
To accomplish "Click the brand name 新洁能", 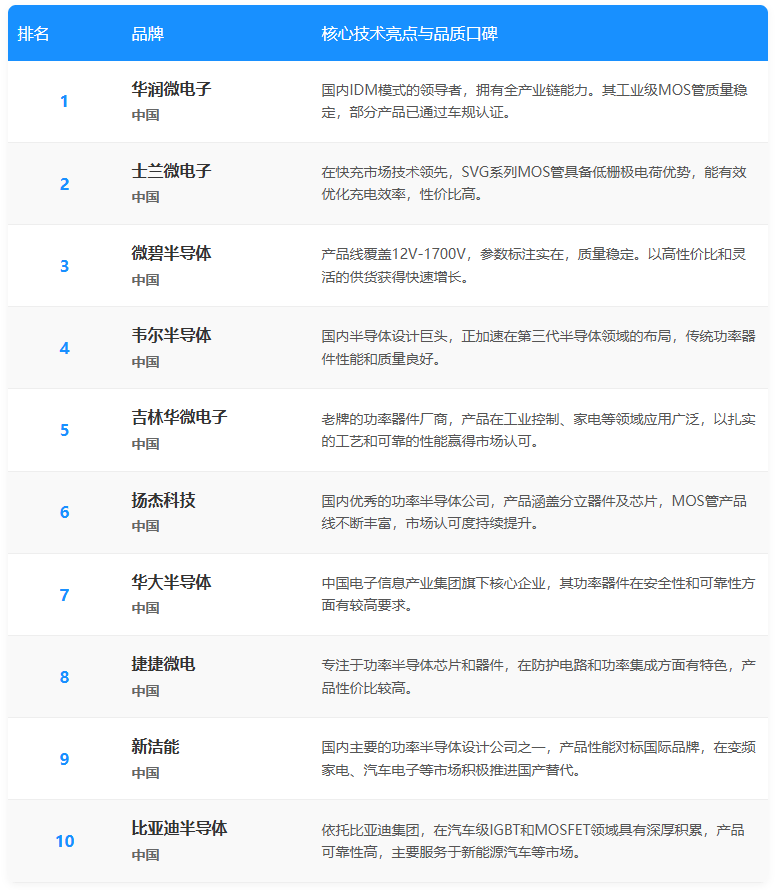I will click(x=155, y=746).
